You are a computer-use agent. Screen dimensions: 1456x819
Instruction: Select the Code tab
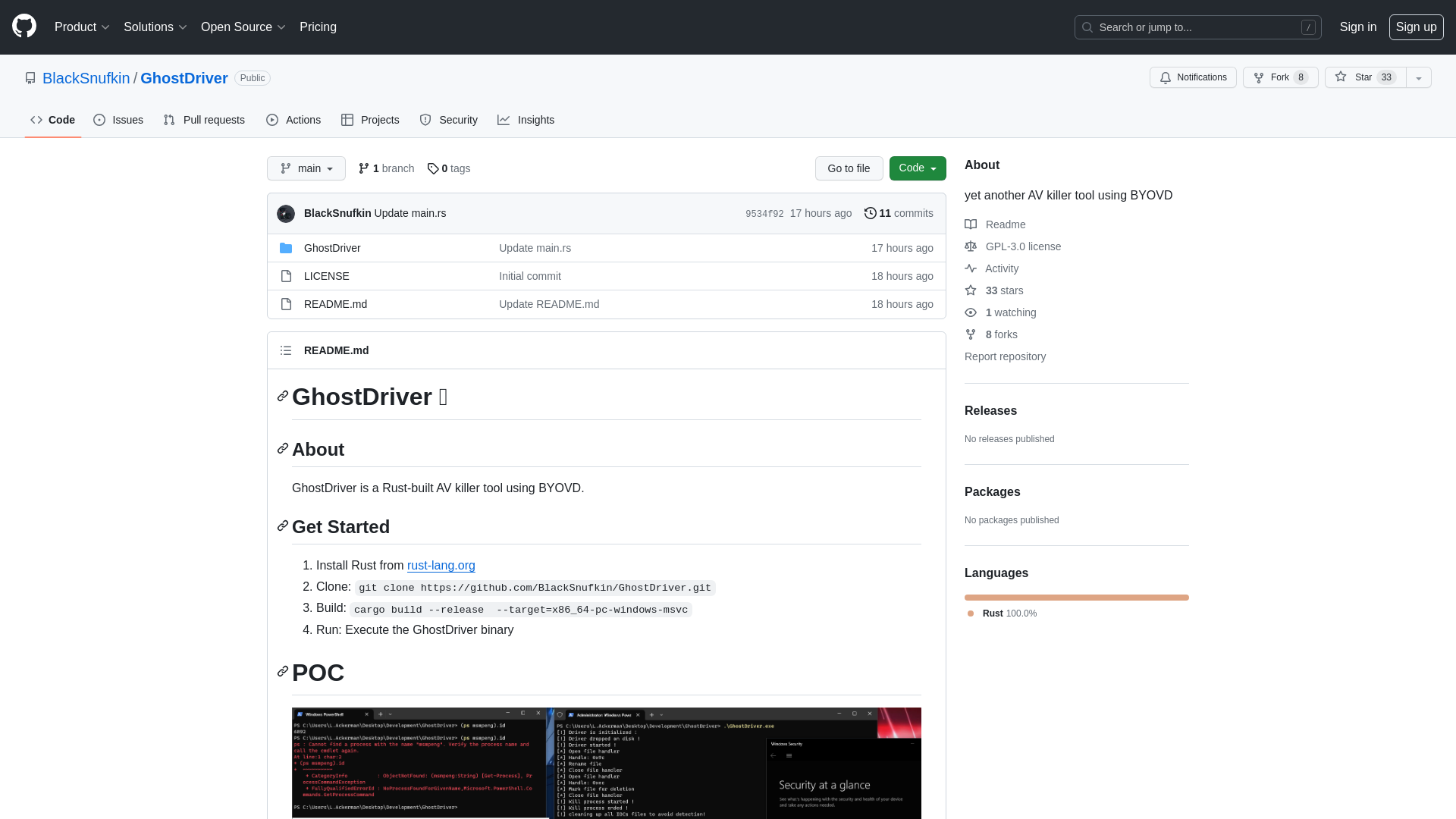tap(53, 120)
